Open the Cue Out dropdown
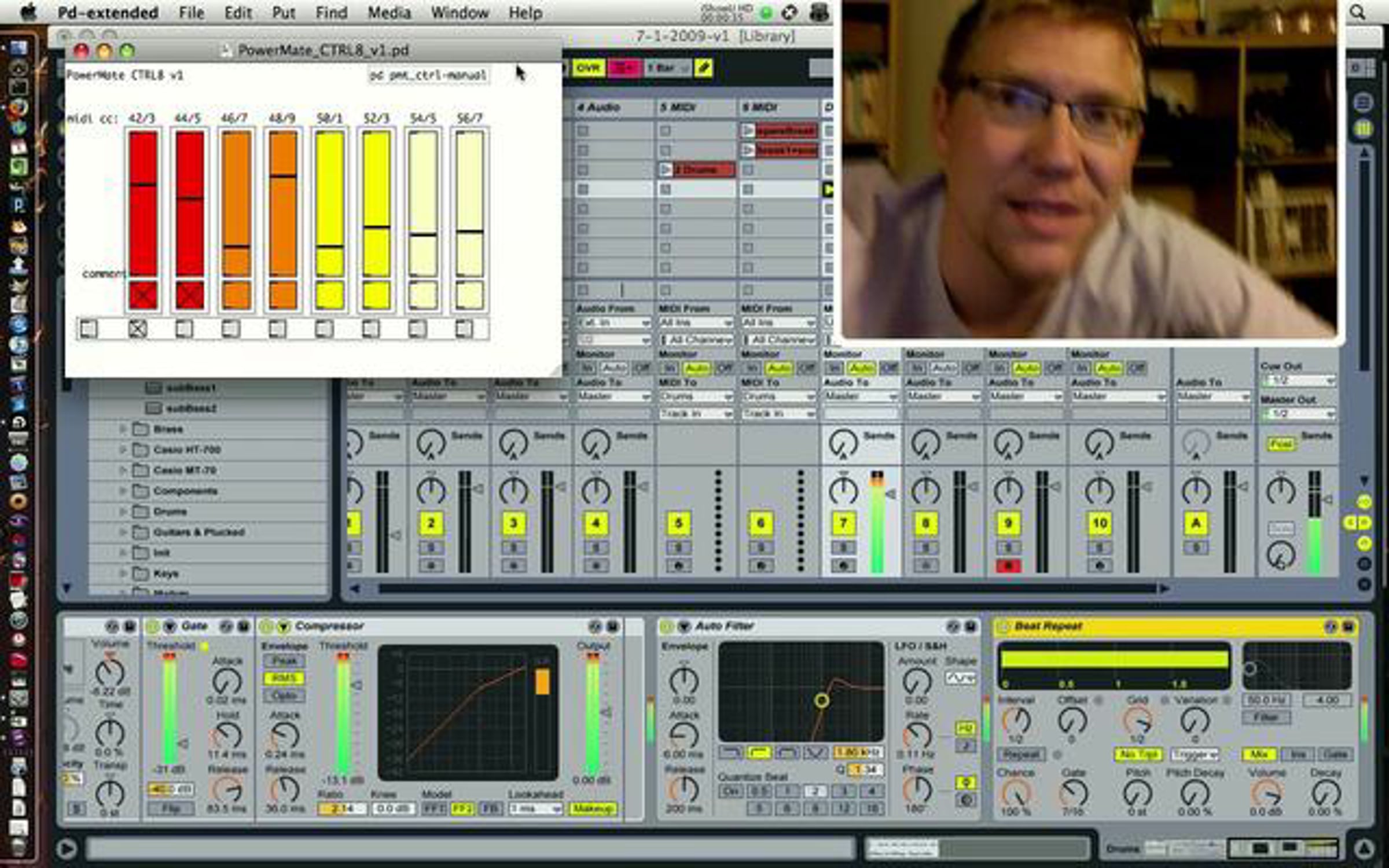This screenshot has width=1389, height=868. (1299, 381)
